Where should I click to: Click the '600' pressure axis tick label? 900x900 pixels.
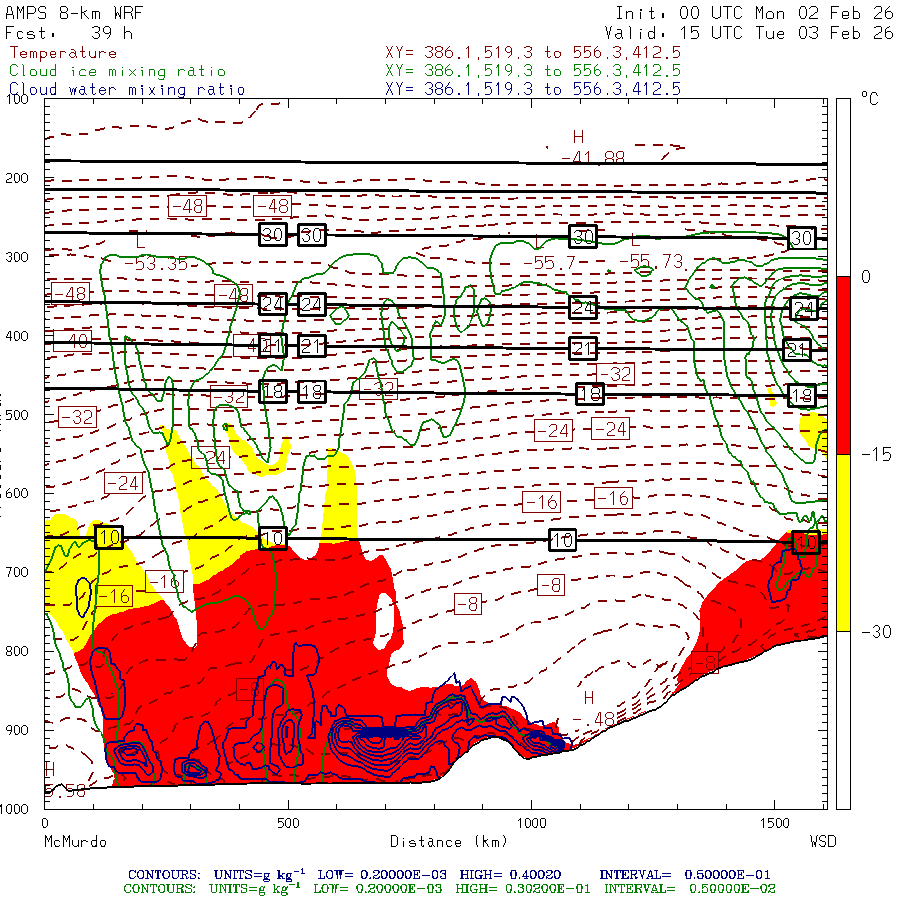click(x=17, y=494)
